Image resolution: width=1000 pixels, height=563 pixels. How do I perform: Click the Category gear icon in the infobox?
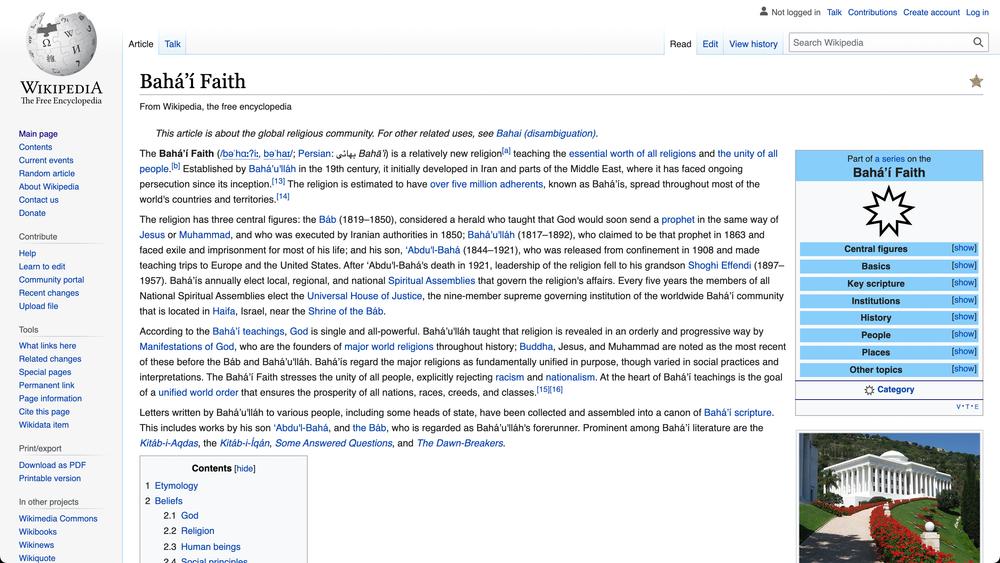(x=869, y=390)
